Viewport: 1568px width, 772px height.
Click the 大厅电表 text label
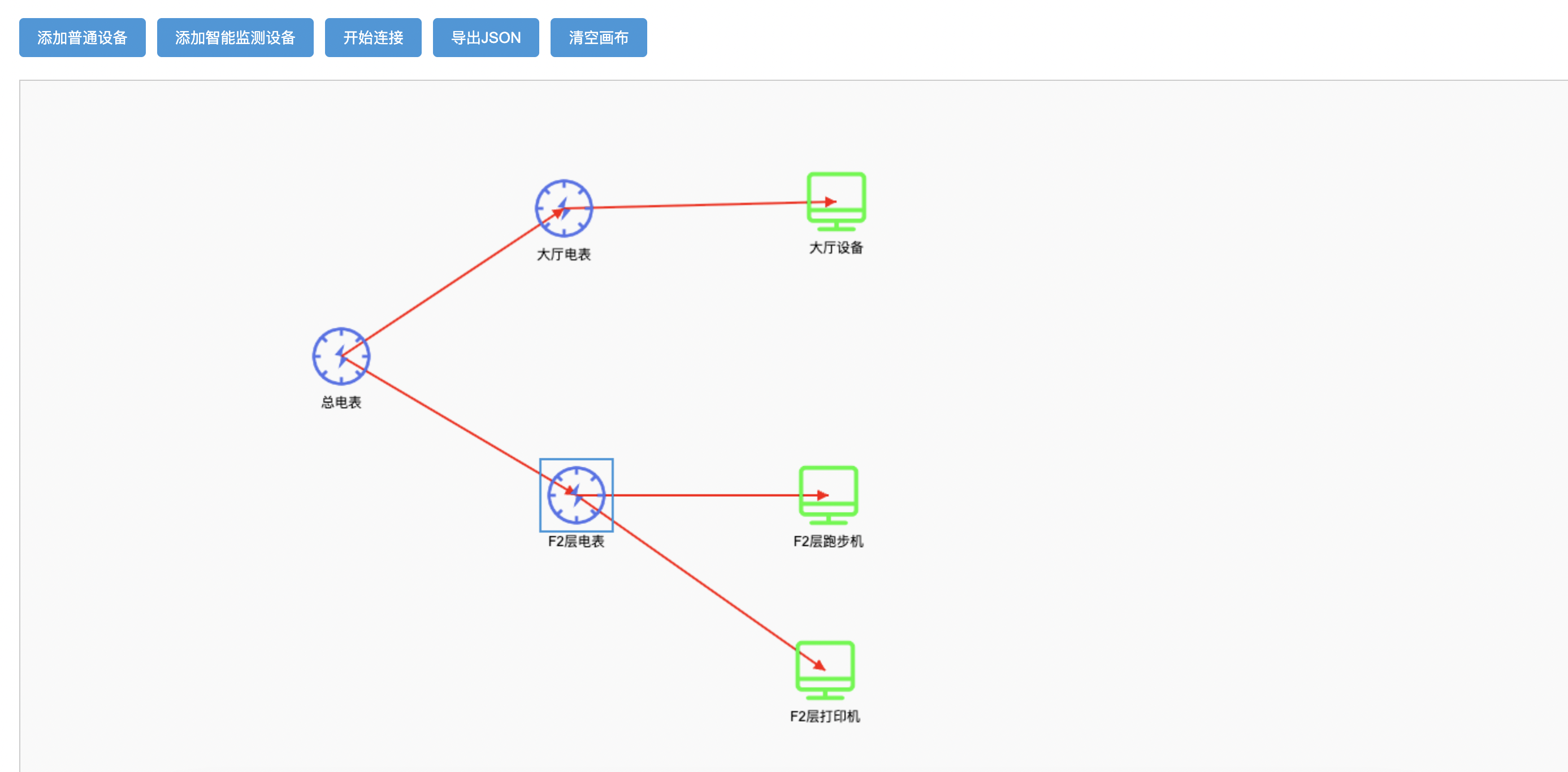click(x=564, y=254)
